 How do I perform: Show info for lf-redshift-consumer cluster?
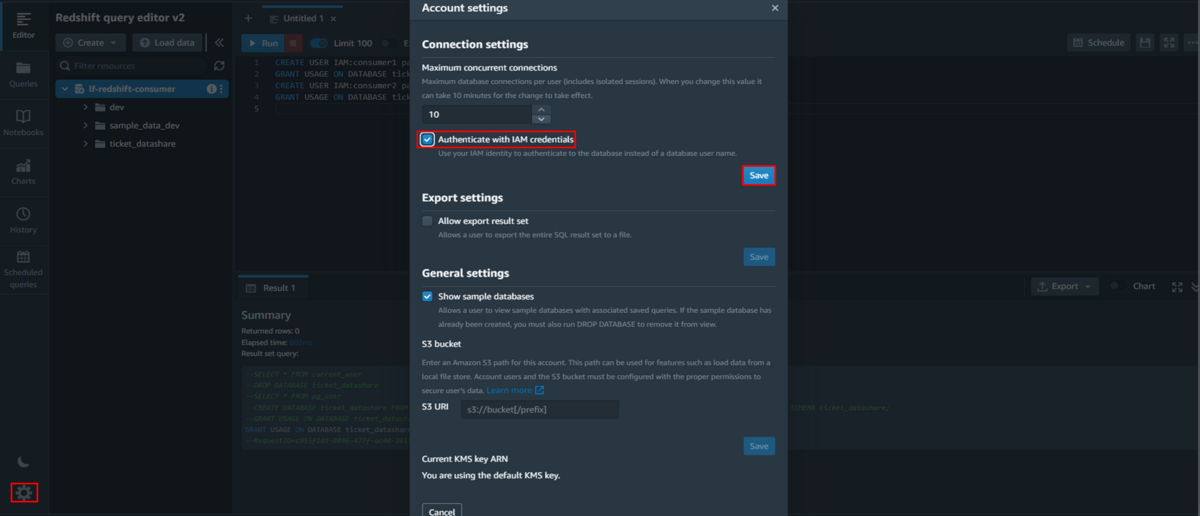click(x=211, y=89)
